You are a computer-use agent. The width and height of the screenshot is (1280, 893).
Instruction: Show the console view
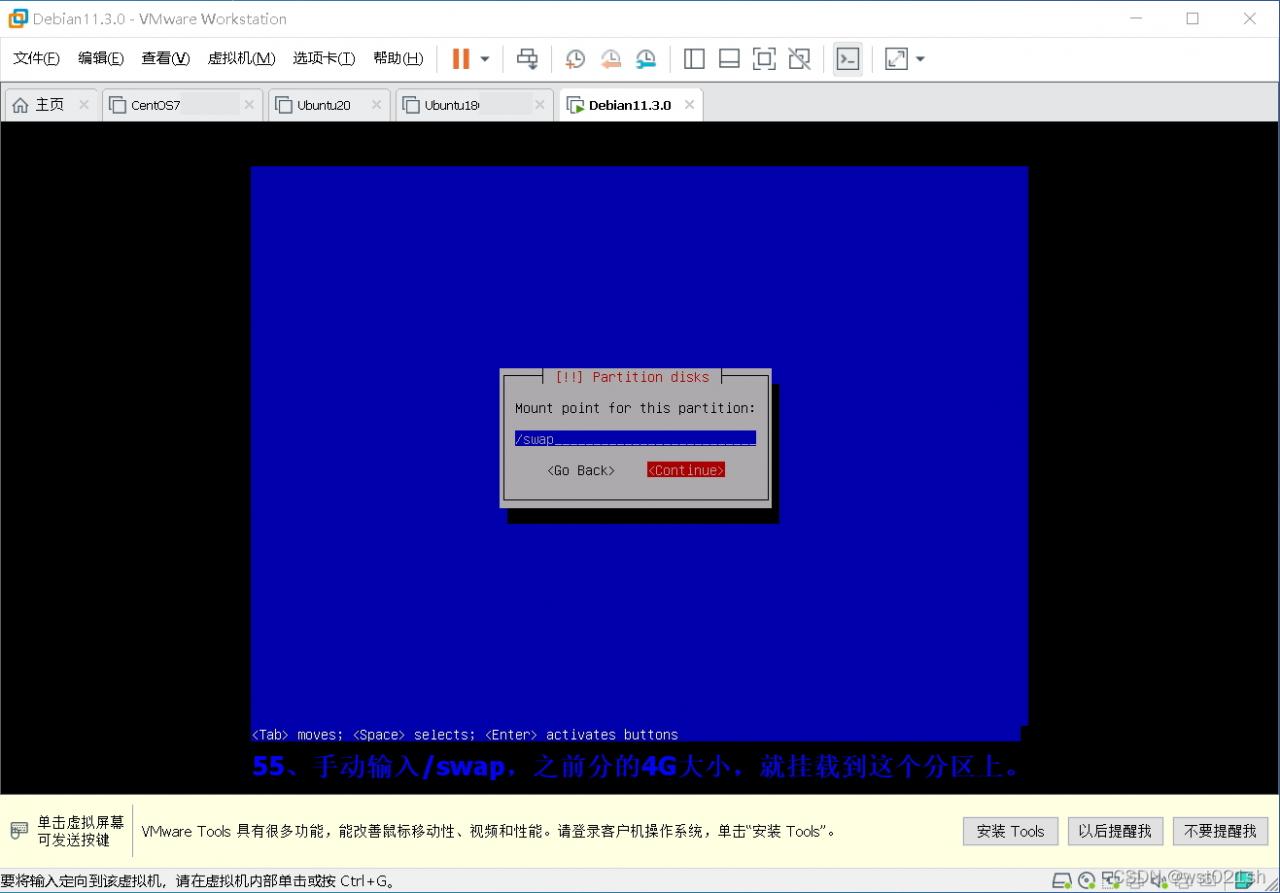coord(848,59)
